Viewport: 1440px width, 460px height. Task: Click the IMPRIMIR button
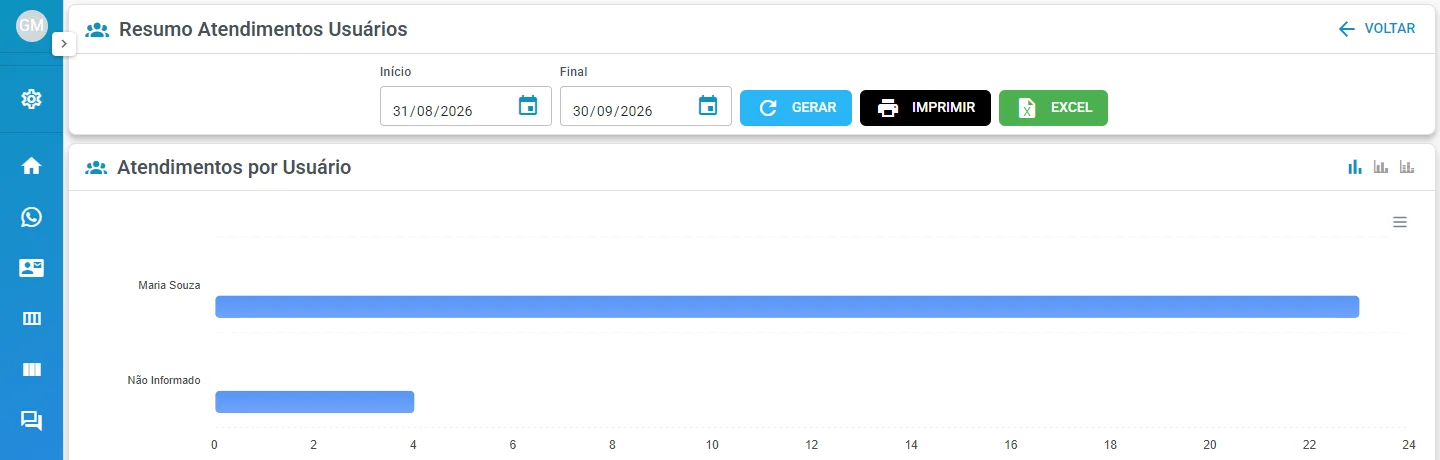(x=925, y=108)
